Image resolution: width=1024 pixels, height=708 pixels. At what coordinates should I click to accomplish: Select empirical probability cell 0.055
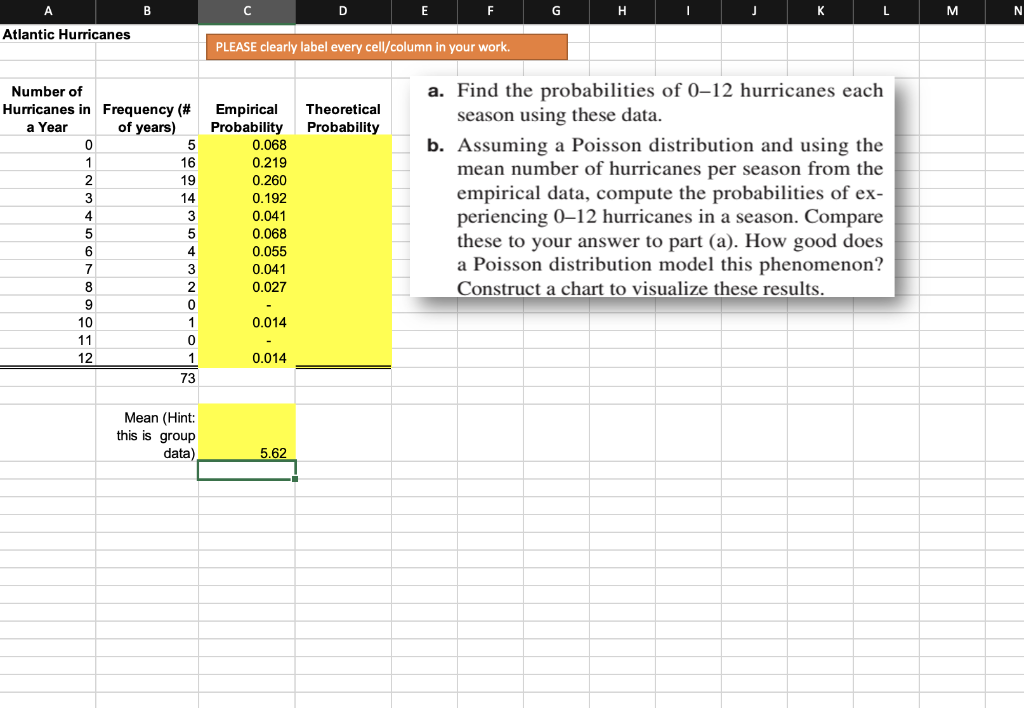(247, 251)
